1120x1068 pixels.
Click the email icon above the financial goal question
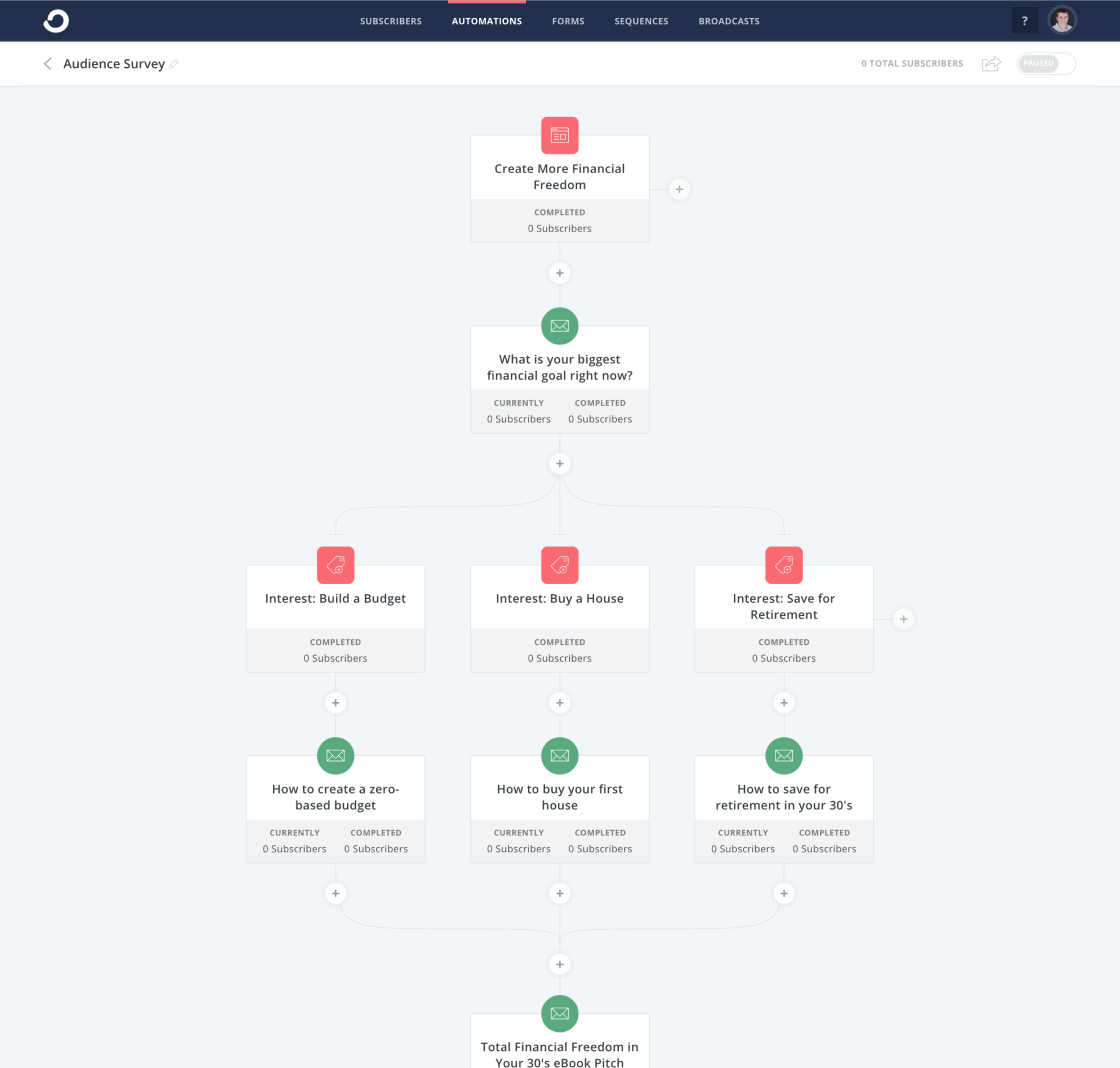click(x=559, y=325)
